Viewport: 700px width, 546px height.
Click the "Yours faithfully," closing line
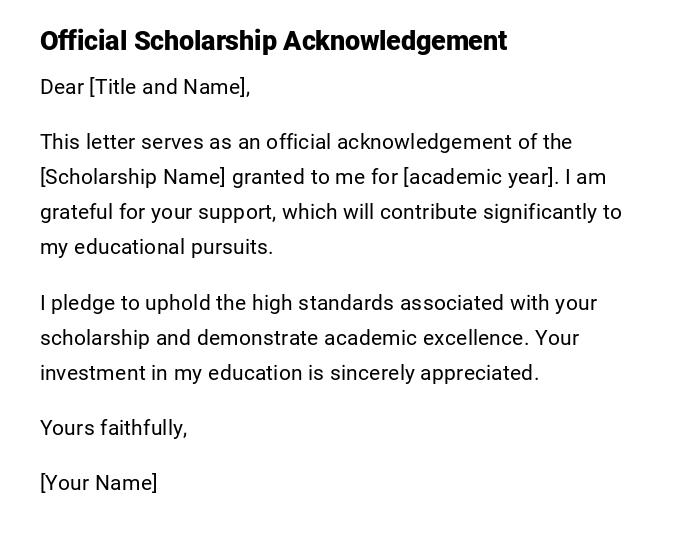click(113, 428)
